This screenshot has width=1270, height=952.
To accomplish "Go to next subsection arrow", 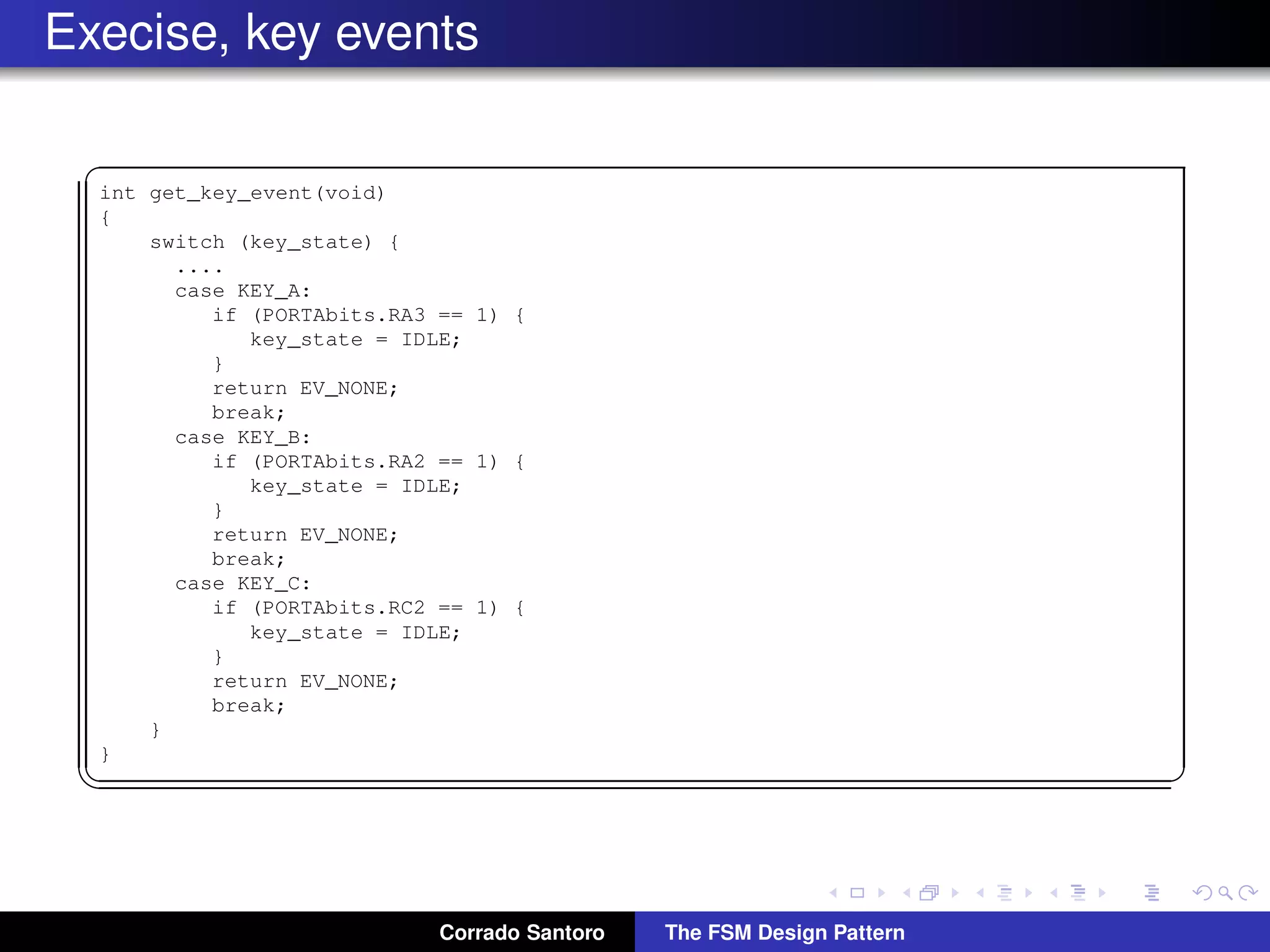I will pyautogui.click(x=1029, y=892).
